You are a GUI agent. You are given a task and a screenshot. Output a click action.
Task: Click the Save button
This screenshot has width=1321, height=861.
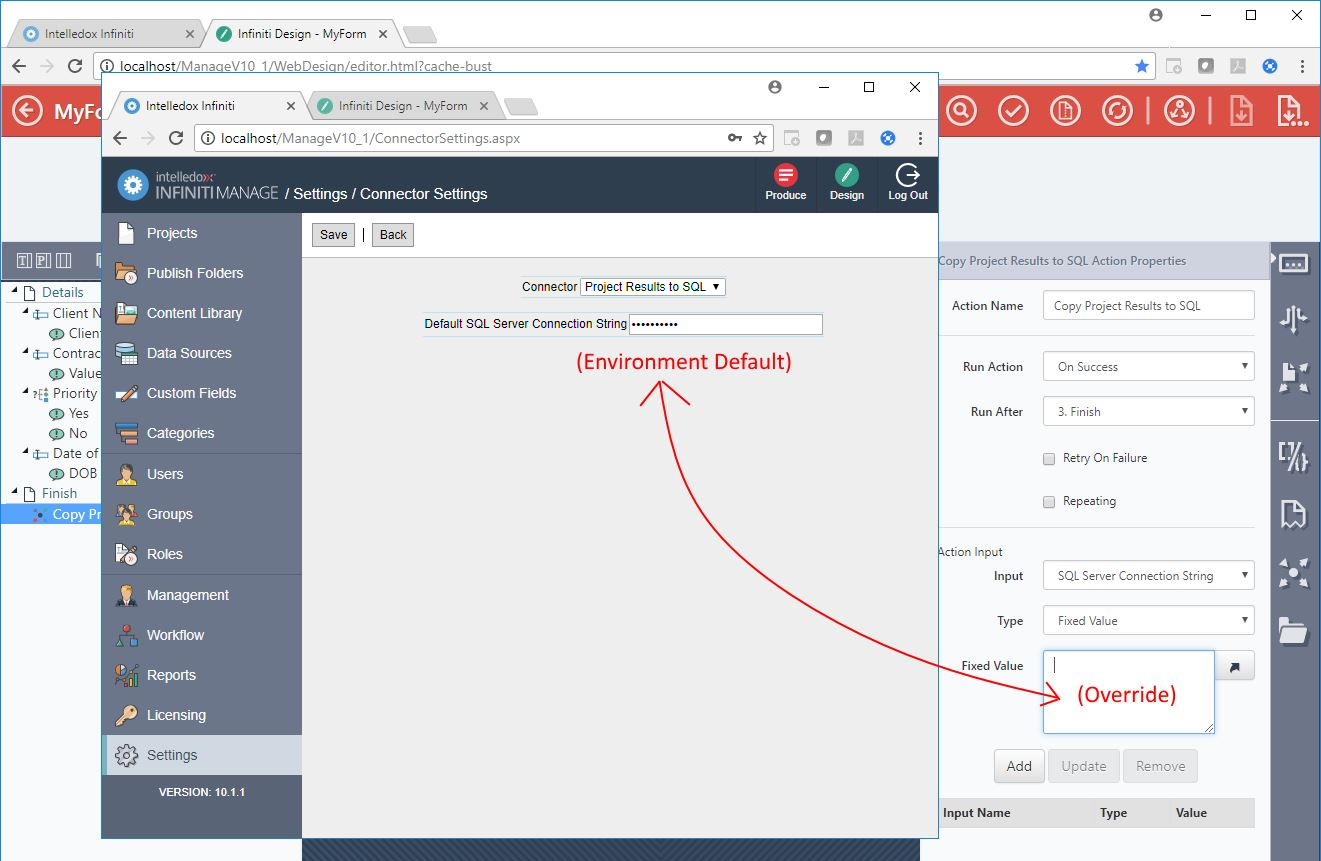[x=334, y=235]
